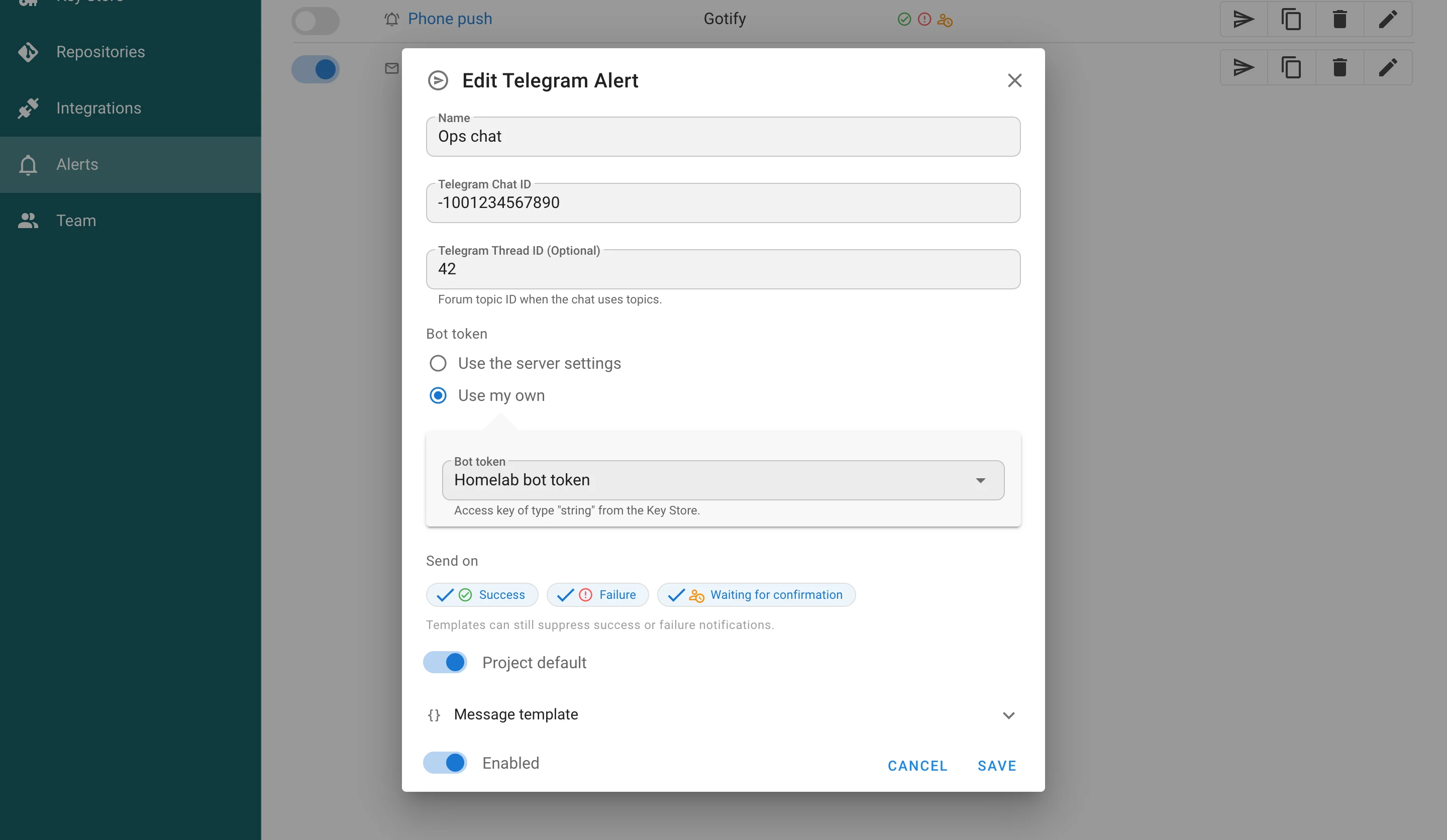Toggle the Enabled switch
Screen dimensions: 1447x840
[445, 763]
